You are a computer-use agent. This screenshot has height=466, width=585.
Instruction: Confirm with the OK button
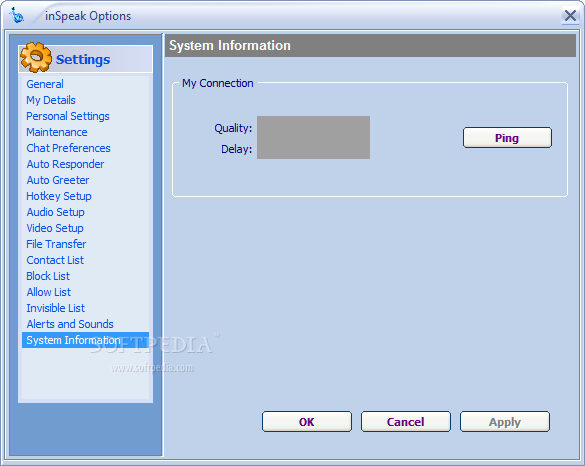[x=307, y=422]
